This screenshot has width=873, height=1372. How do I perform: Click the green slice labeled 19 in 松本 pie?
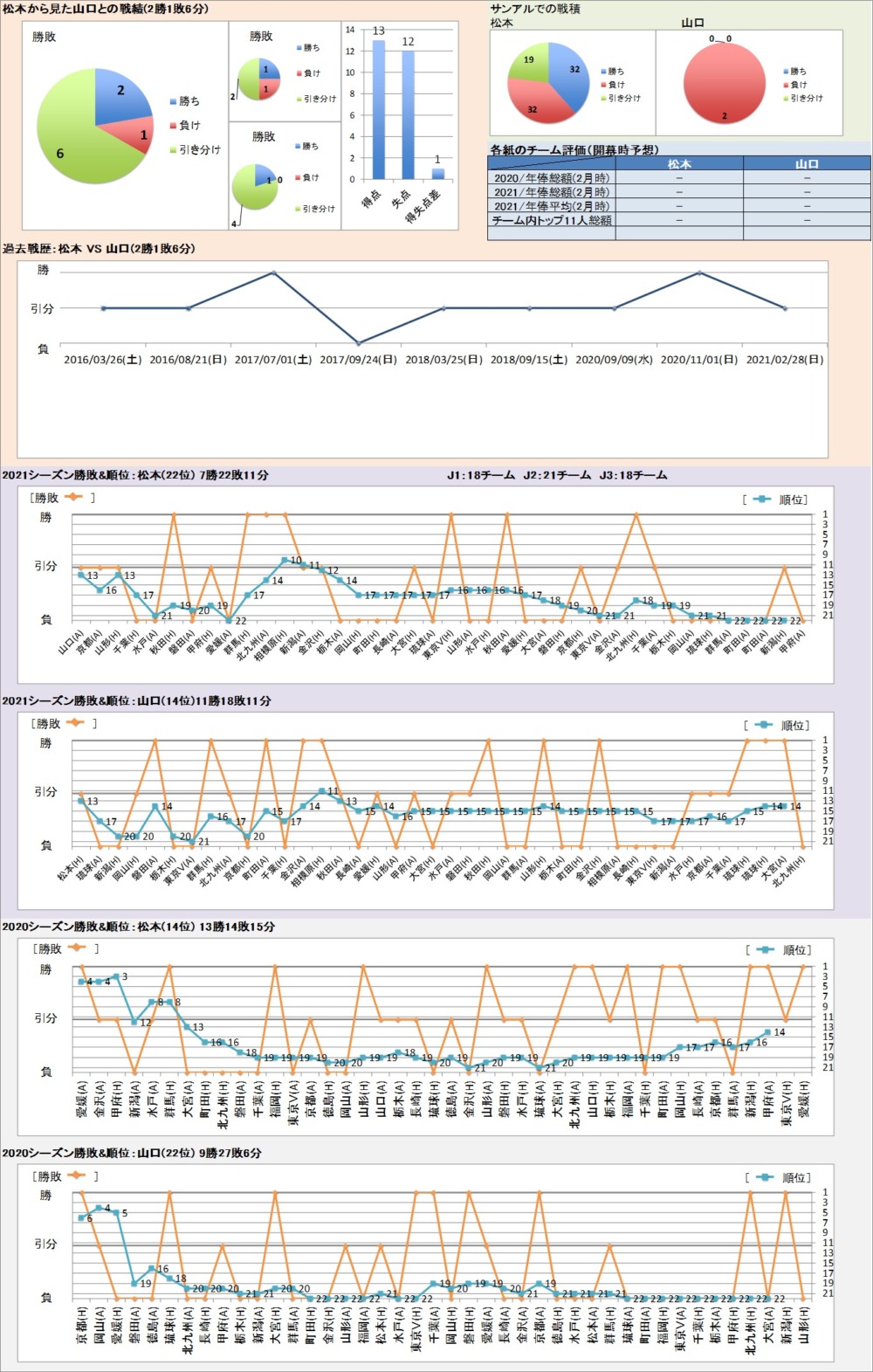pos(532,63)
